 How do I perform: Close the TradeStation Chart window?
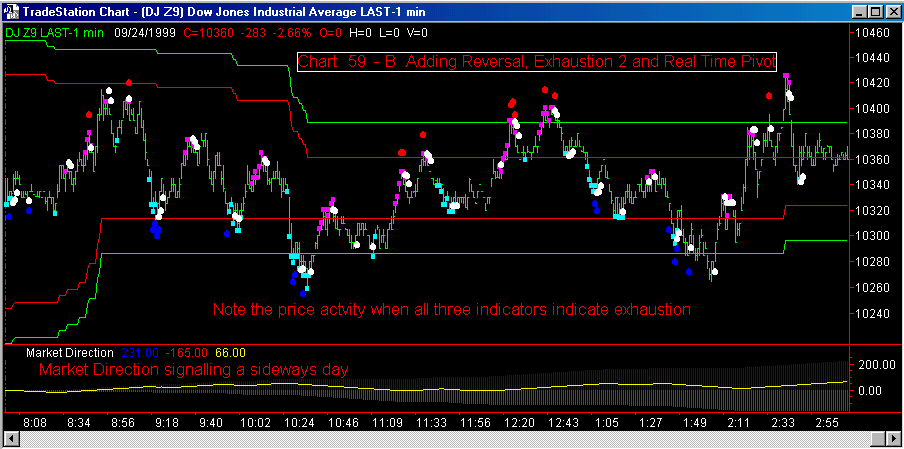click(892, 11)
